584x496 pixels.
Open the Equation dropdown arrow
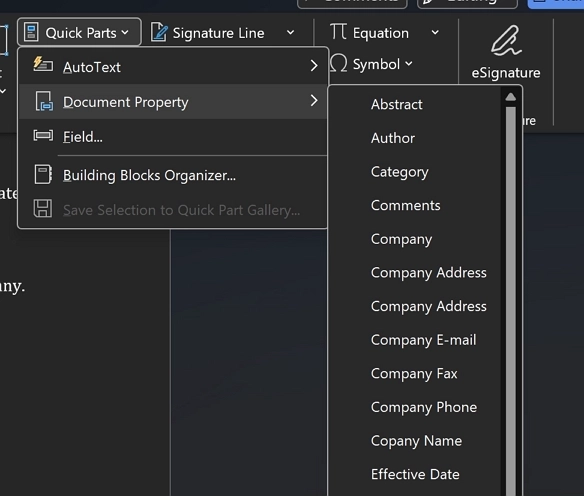pos(435,33)
